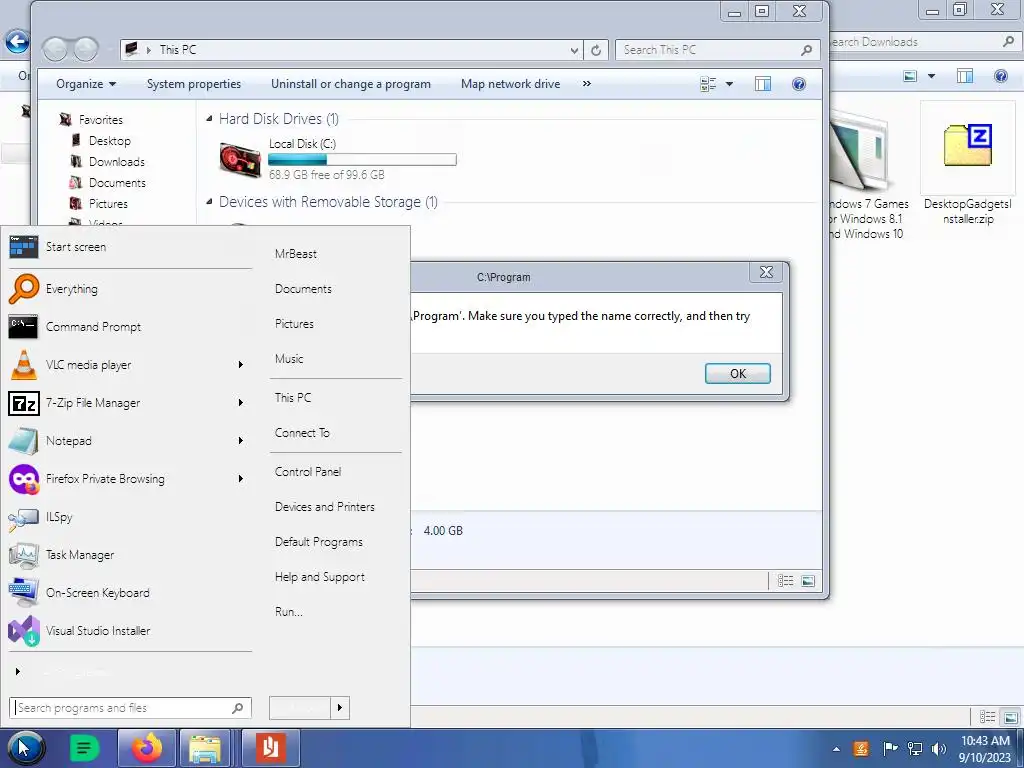Open File Explorer from the taskbar
The image size is (1024, 768).
tap(205, 748)
